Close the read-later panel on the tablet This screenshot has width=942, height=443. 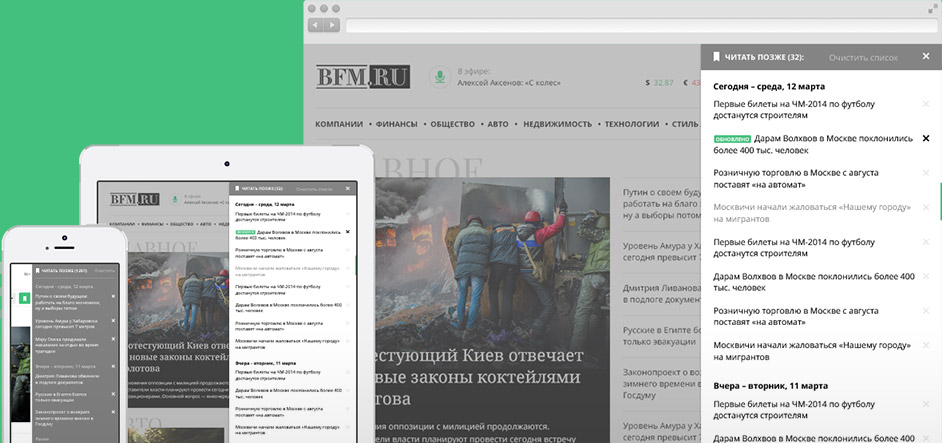[347, 188]
